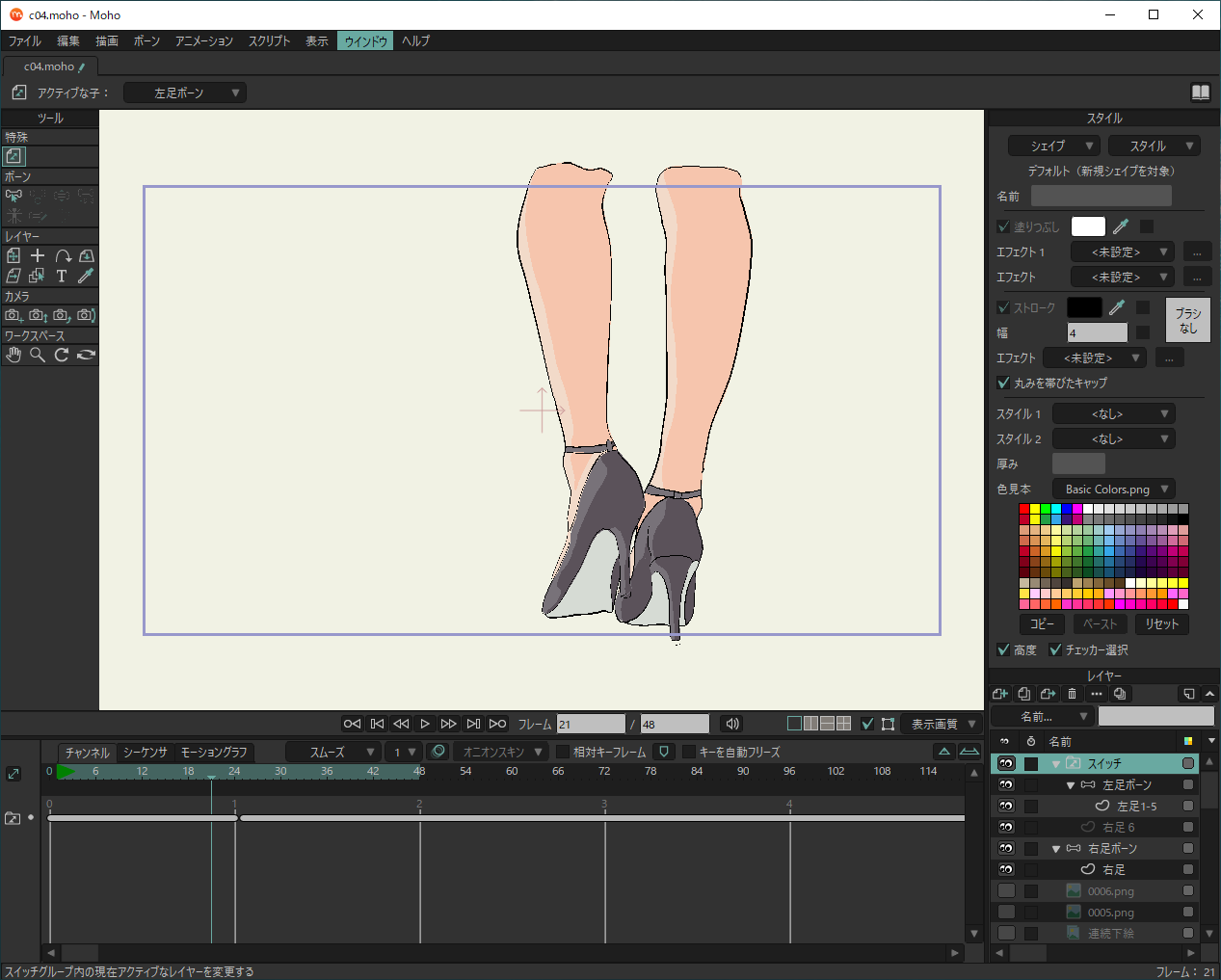The image size is (1221, 980).
Task: Switch to the モーショングラフ tab
Action: click(214, 752)
